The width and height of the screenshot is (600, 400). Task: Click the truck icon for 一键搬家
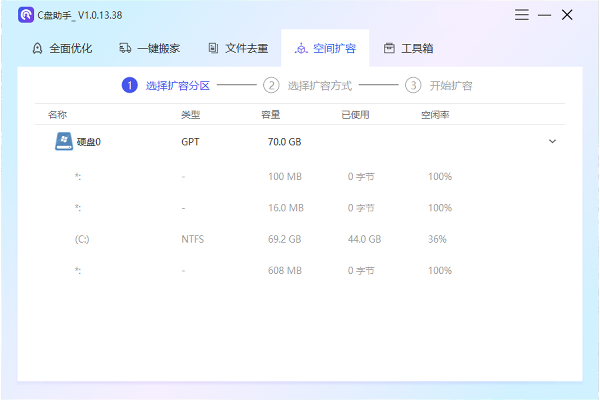tap(125, 48)
